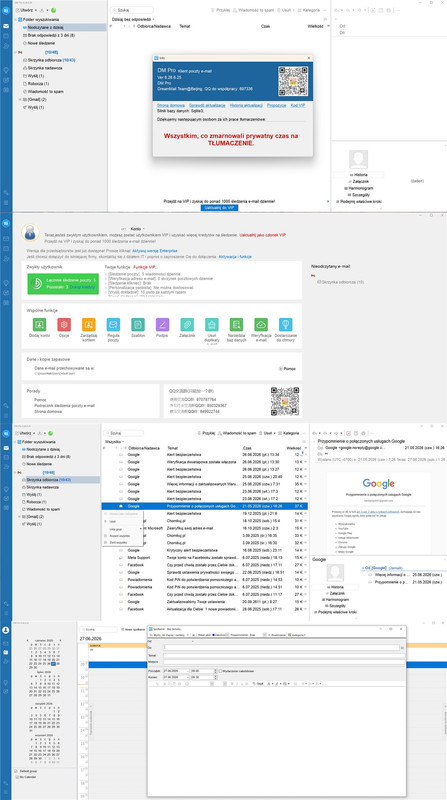This screenshot has height=800, width=447.
Task: Open Historia aktualizacji link in Info dialog
Action: pos(246,105)
